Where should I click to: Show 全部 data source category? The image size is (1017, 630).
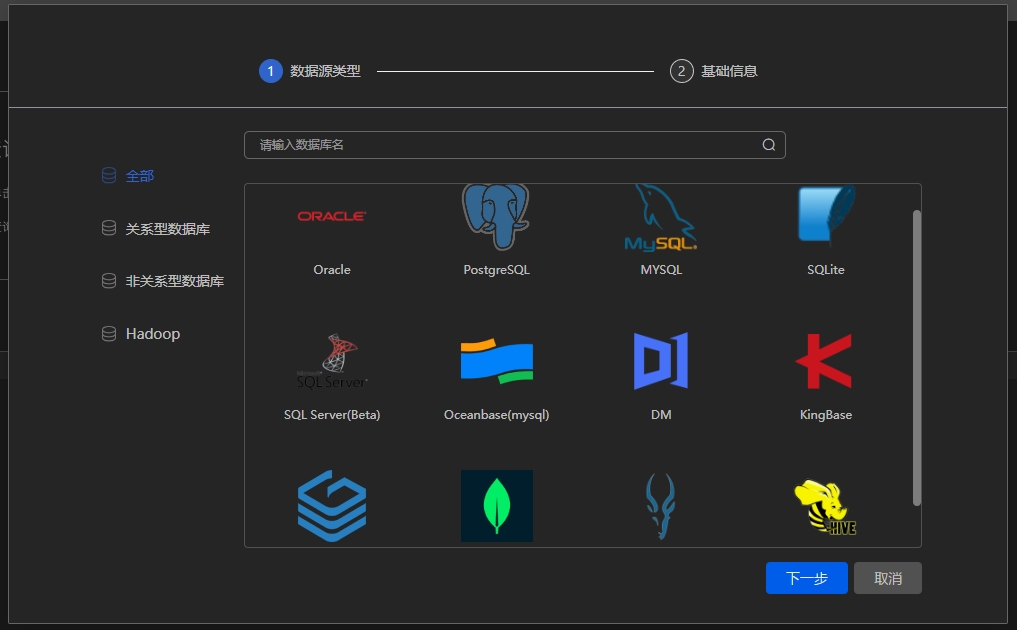click(x=139, y=176)
